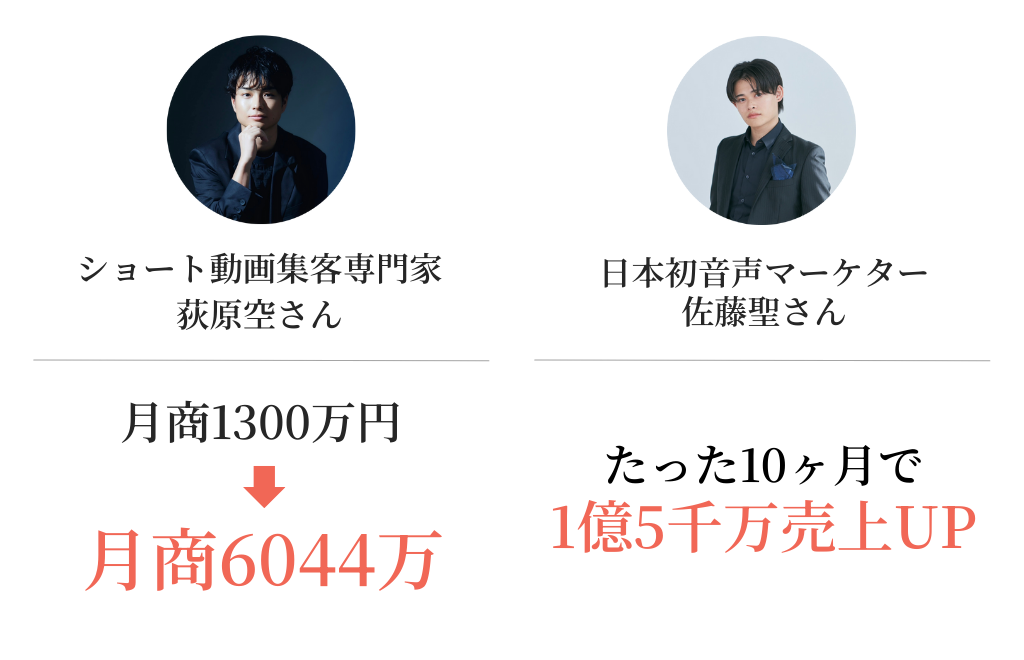Click the blue pocket square on the suit
The height and width of the screenshot is (660, 1024).
782,169
